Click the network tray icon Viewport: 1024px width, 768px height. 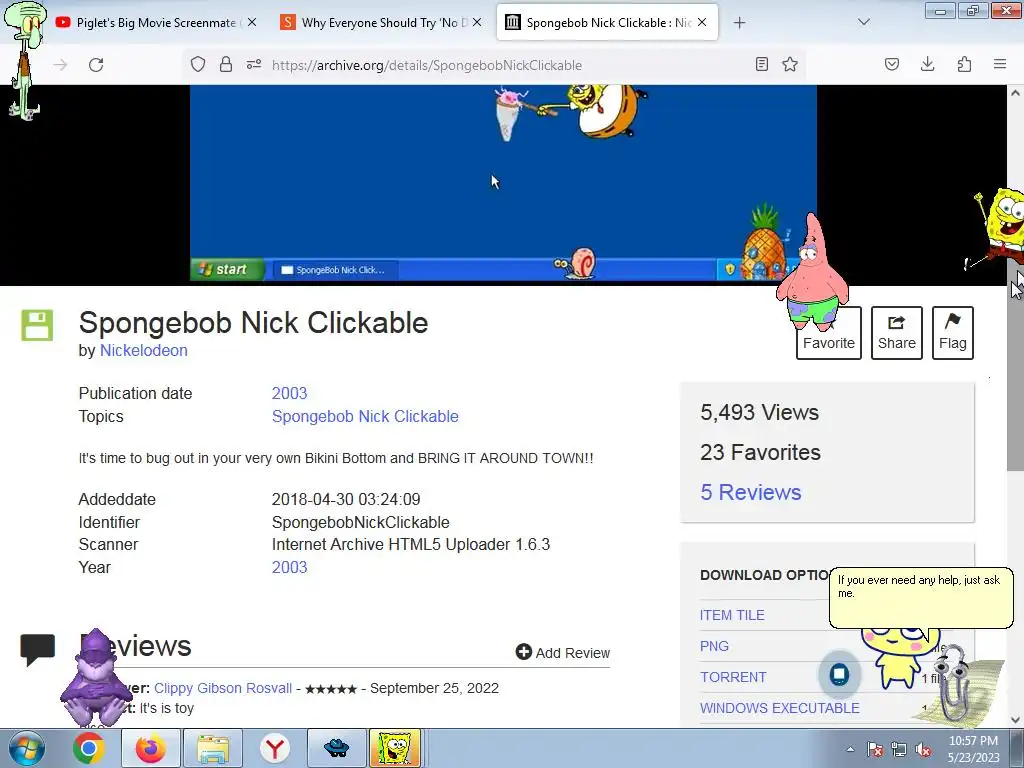click(x=899, y=750)
